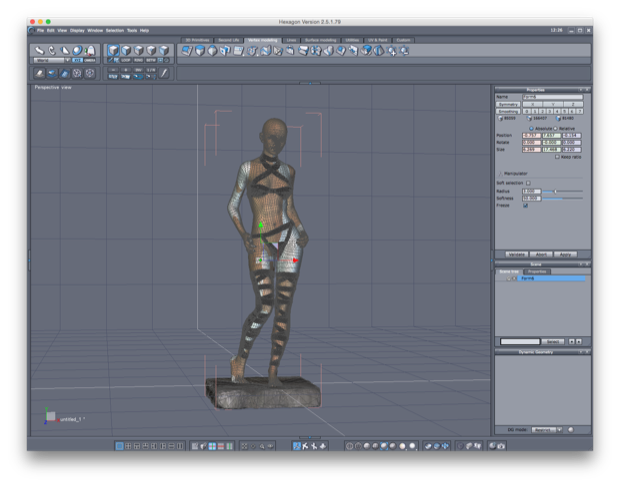Click the first Vertex modeling tool, Extrude surface
The image size is (620, 487).
coord(187,51)
